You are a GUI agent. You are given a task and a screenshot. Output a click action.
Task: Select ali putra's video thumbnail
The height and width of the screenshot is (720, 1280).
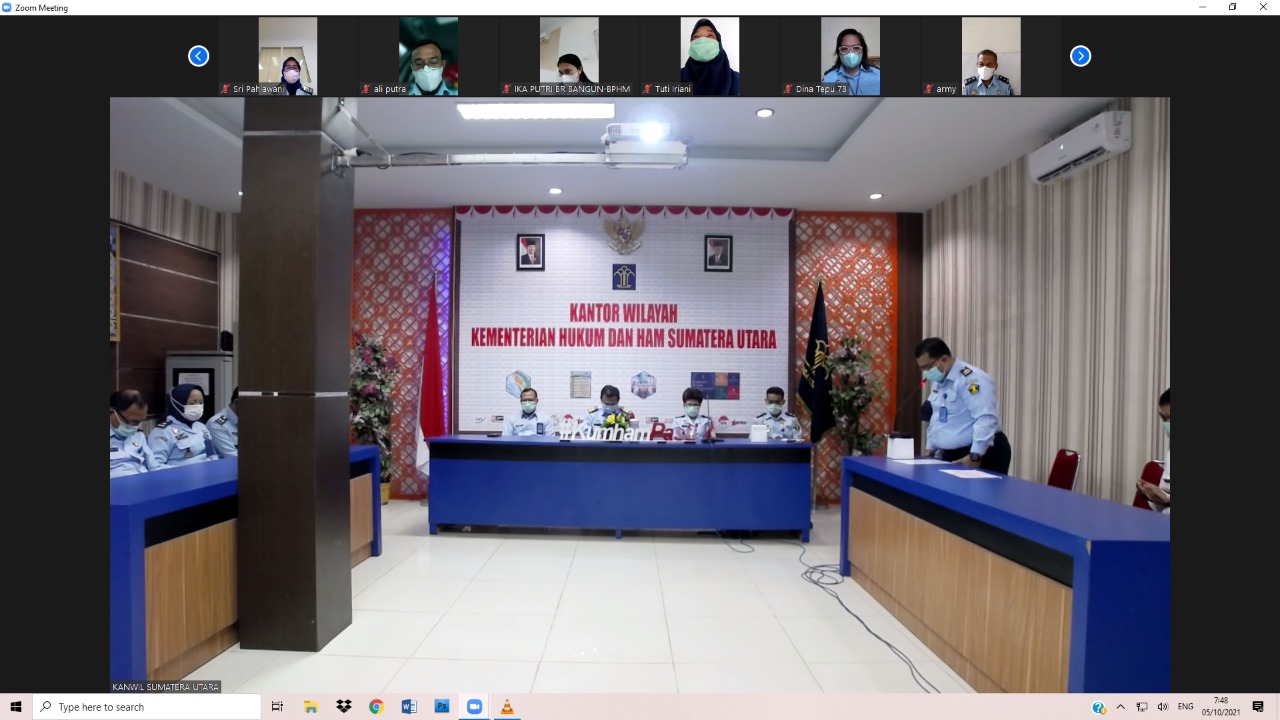point(428,56)
